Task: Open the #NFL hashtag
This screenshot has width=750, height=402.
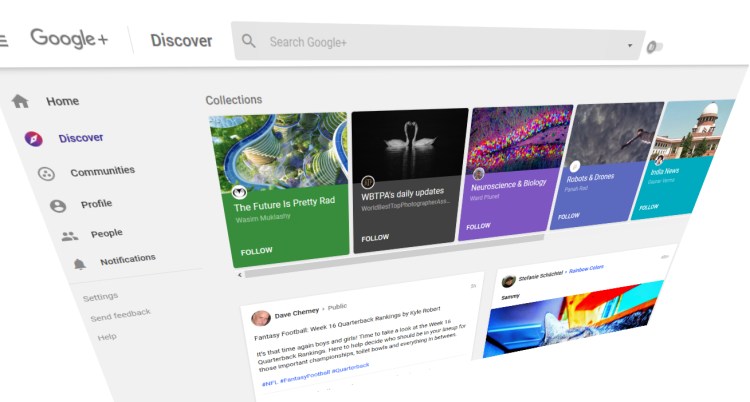Action: 270,383
